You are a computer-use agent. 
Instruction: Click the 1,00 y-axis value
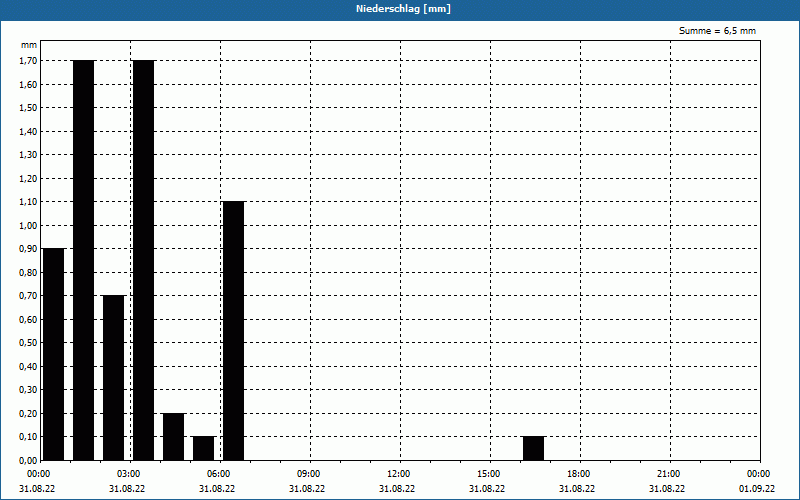pos(28,225)
